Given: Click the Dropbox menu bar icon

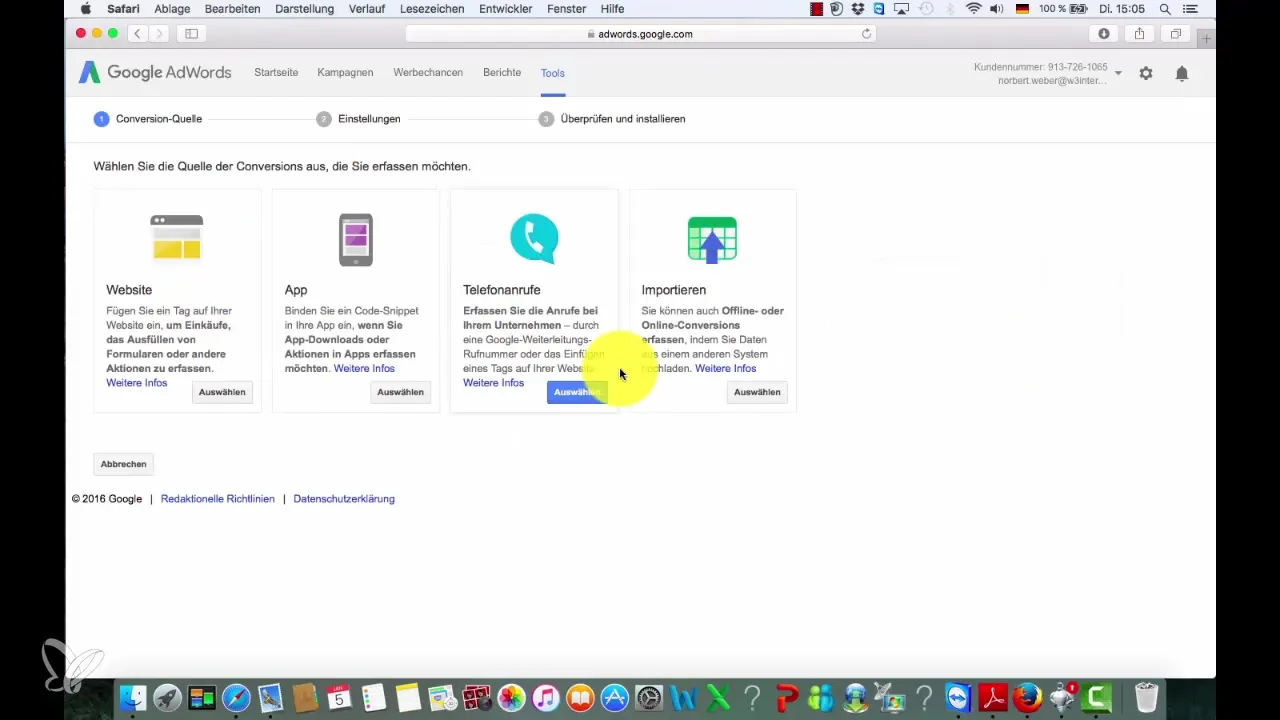Looking at the screenshot, I should click(x=857, y=8).
